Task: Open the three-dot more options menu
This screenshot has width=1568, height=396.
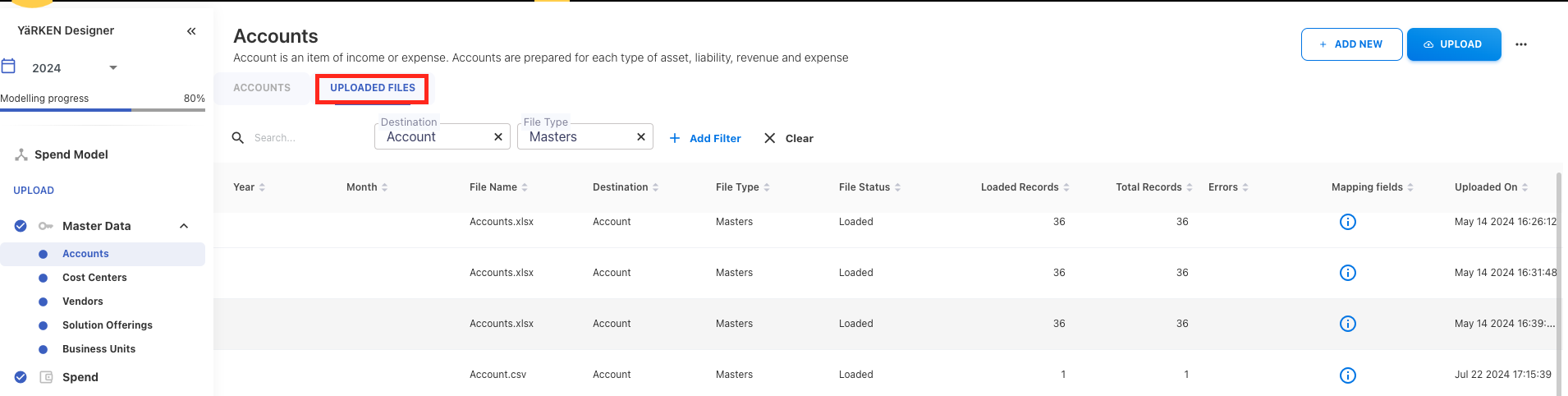Action: point(1521,44)
